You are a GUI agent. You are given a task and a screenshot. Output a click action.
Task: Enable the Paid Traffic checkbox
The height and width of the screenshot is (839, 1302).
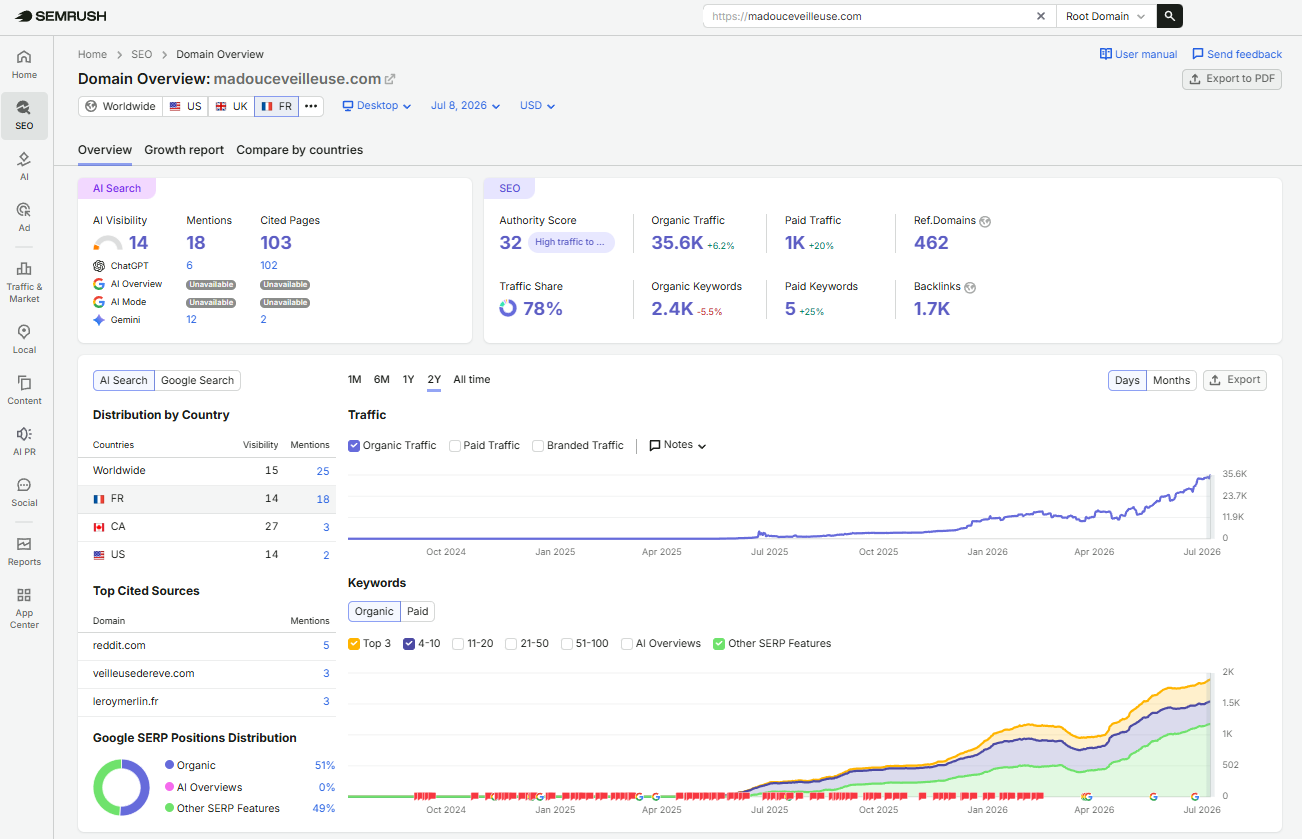(455, 446)
